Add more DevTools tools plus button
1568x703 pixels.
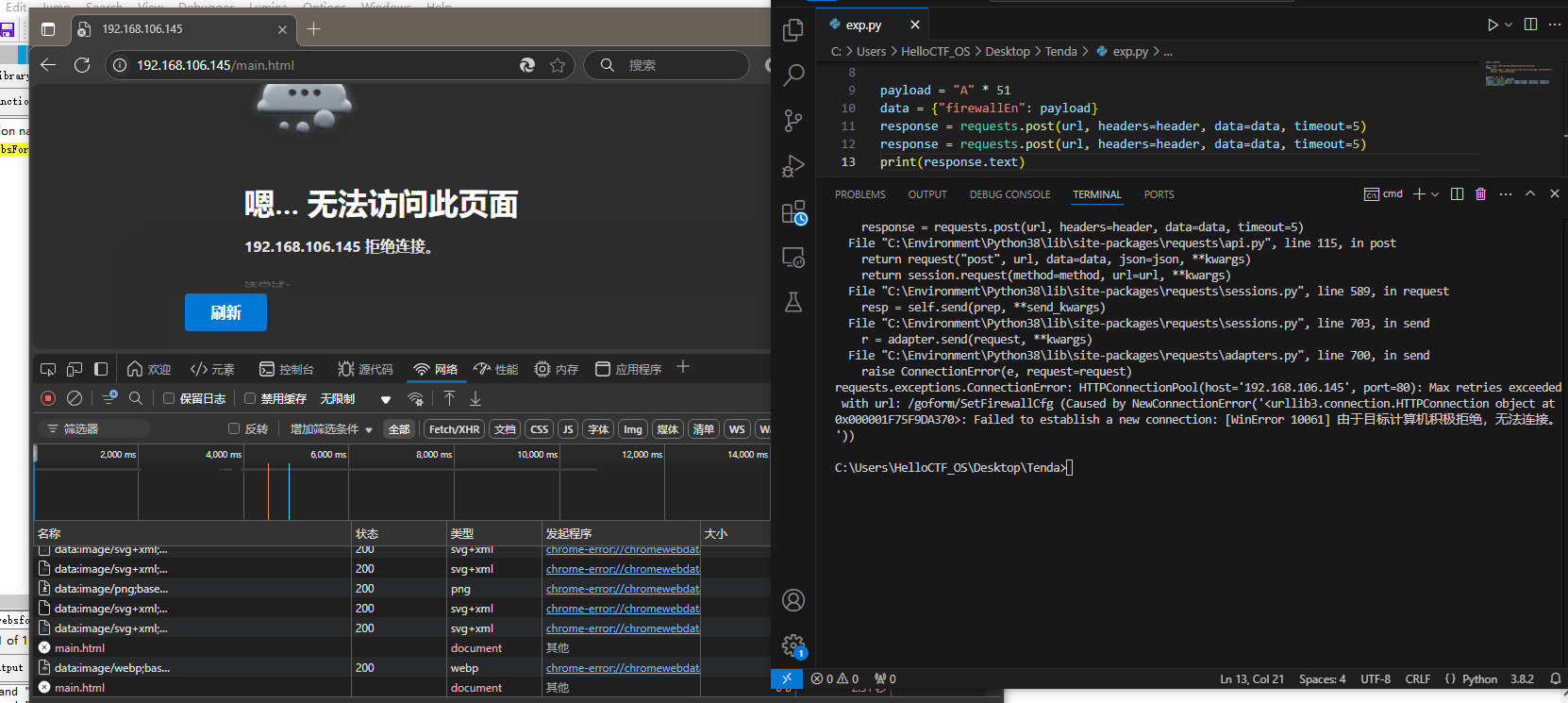coord(683,367)
